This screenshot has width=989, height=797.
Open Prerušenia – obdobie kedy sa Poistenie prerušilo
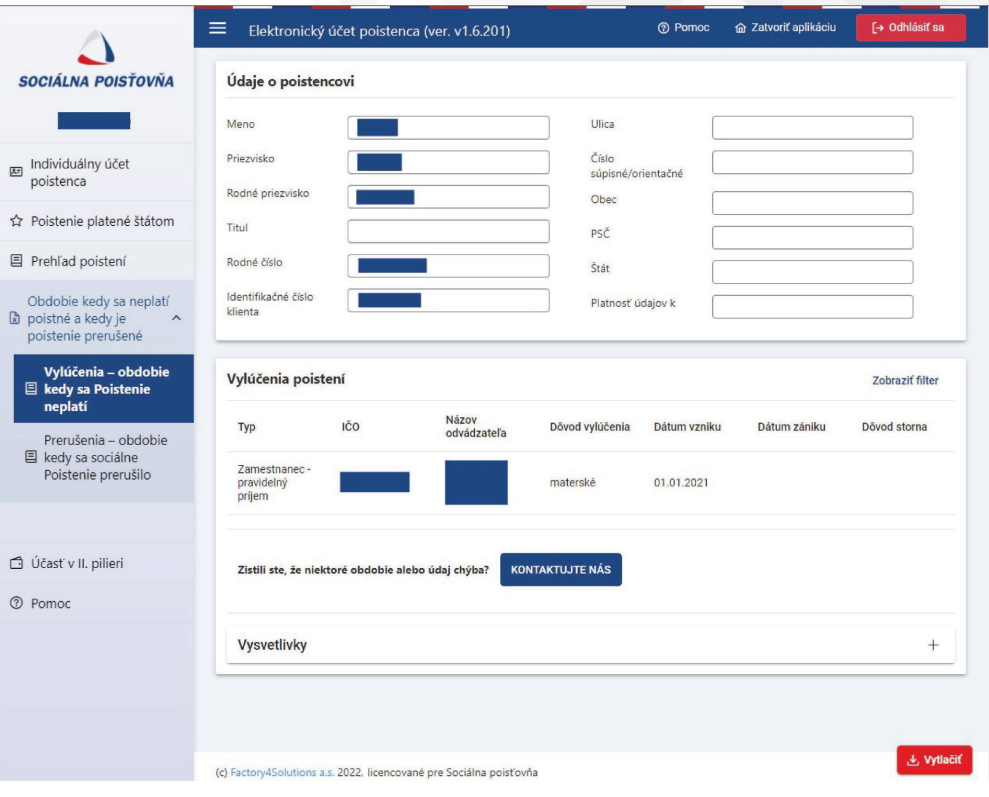(106, 457)
